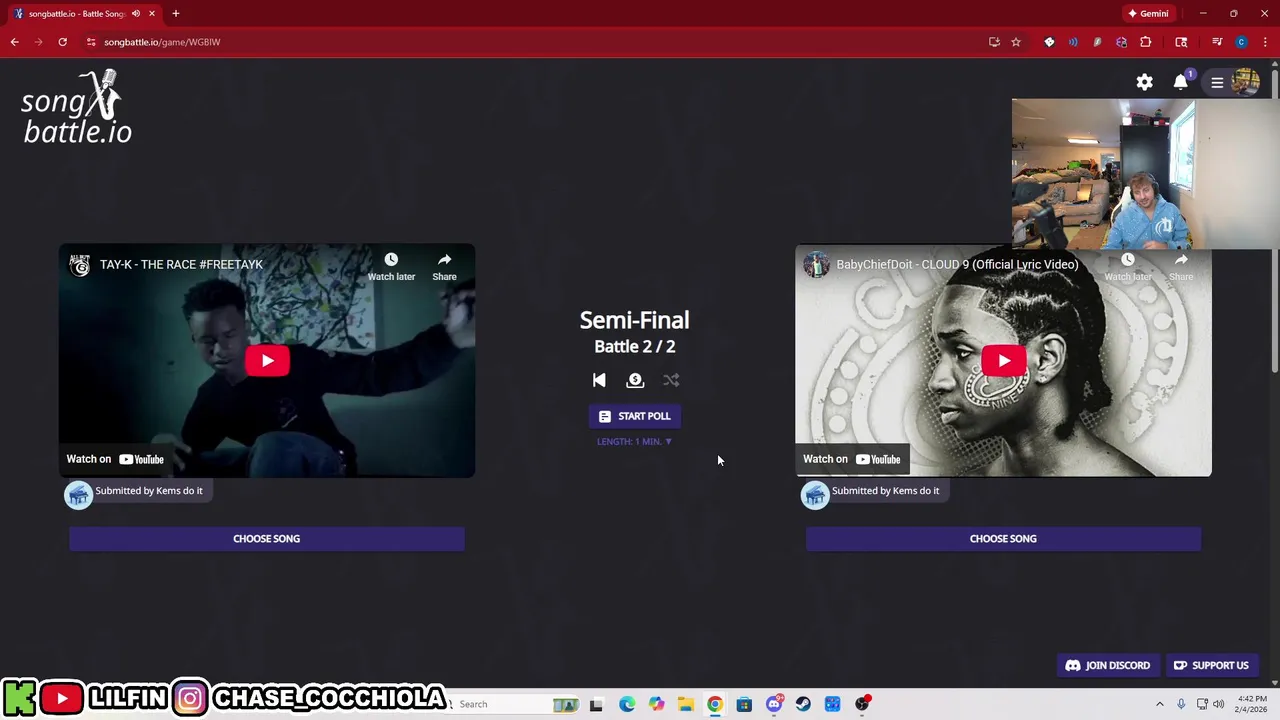Select the songbattle.io browser tab
This screenshot has width=1280, height=720.
[76, 14]
